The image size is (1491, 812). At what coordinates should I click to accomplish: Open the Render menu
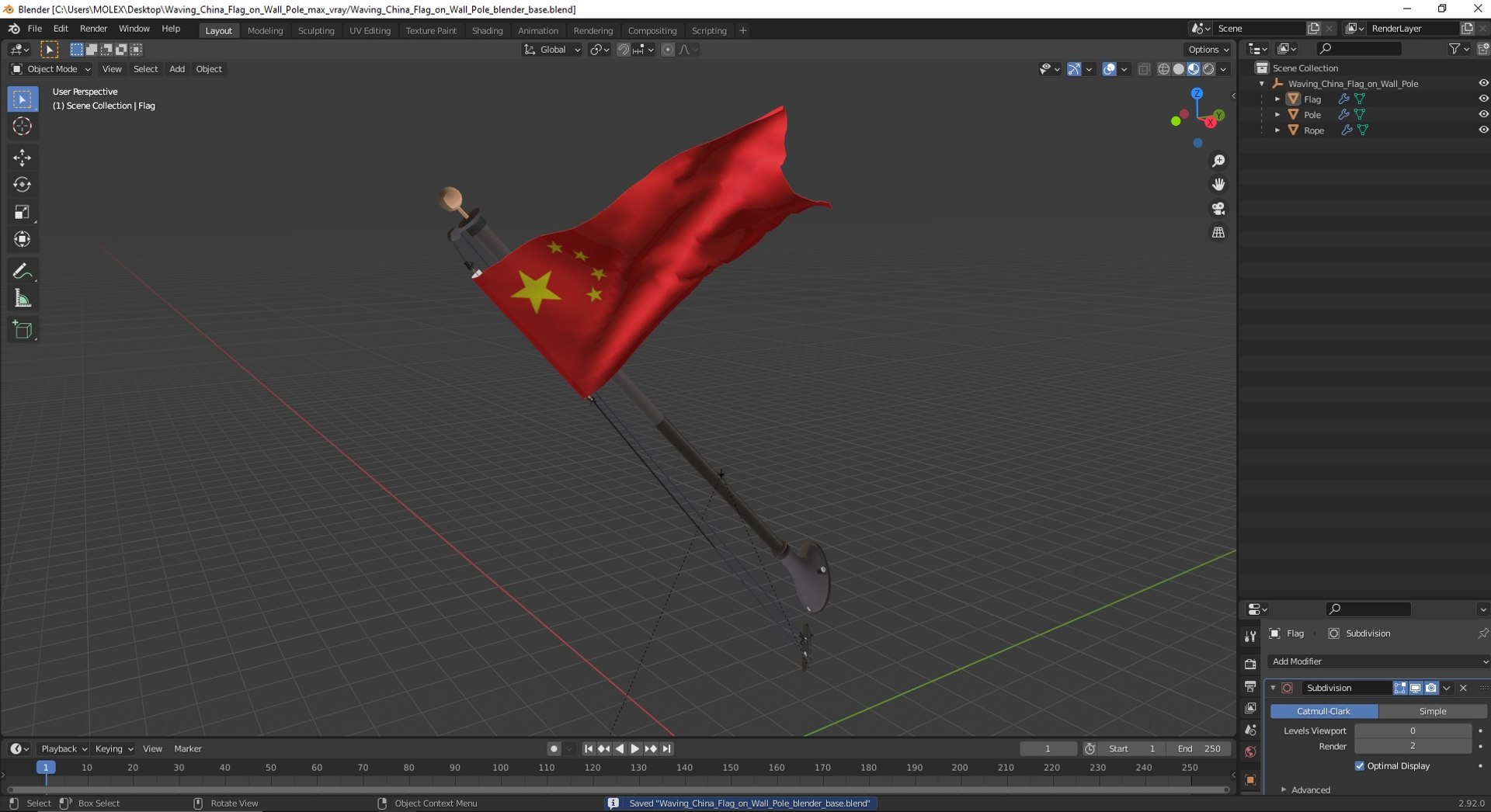(93, 29)
